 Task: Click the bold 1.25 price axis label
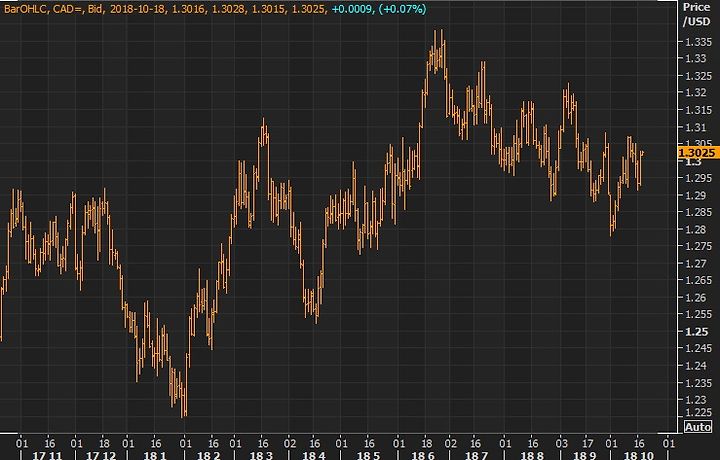696,331
